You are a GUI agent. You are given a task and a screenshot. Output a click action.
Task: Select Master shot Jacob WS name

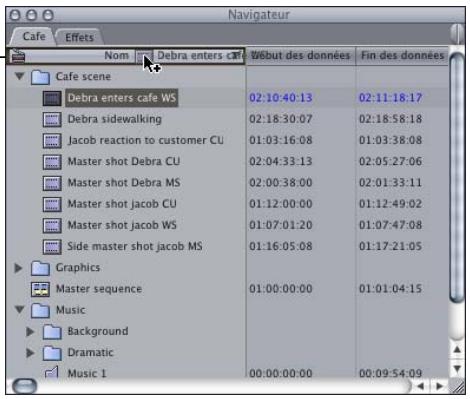click(122, 225)
